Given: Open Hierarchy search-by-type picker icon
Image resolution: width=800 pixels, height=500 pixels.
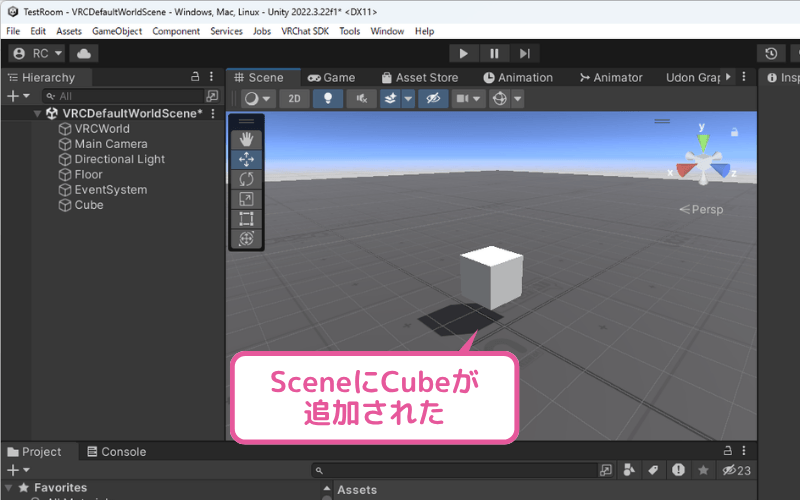Looking at the screenshot, I should click(212, 96).
